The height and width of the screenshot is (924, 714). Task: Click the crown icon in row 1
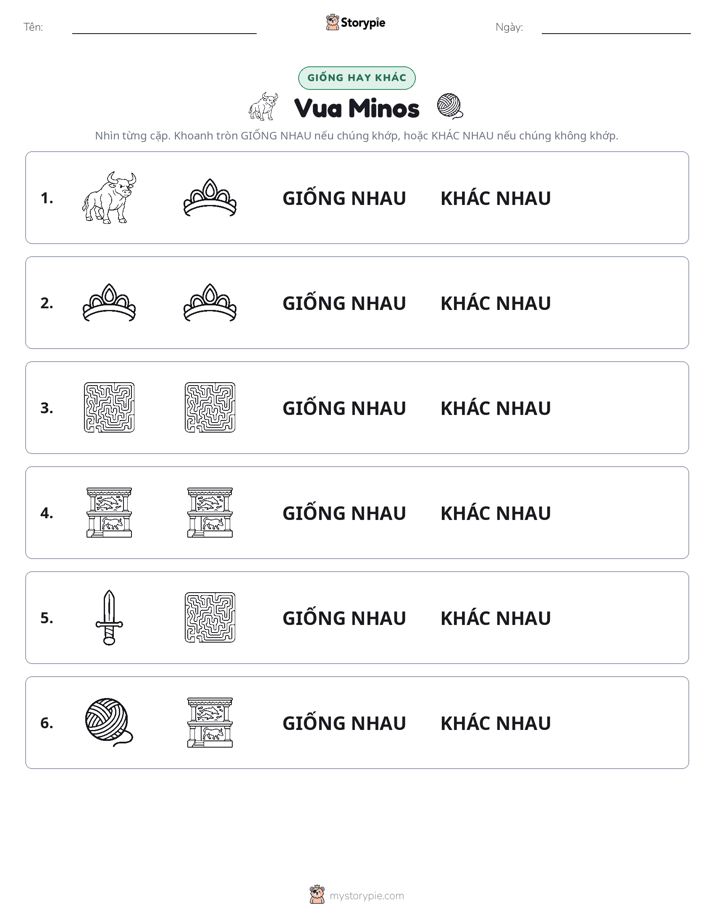tap(210, 198)
